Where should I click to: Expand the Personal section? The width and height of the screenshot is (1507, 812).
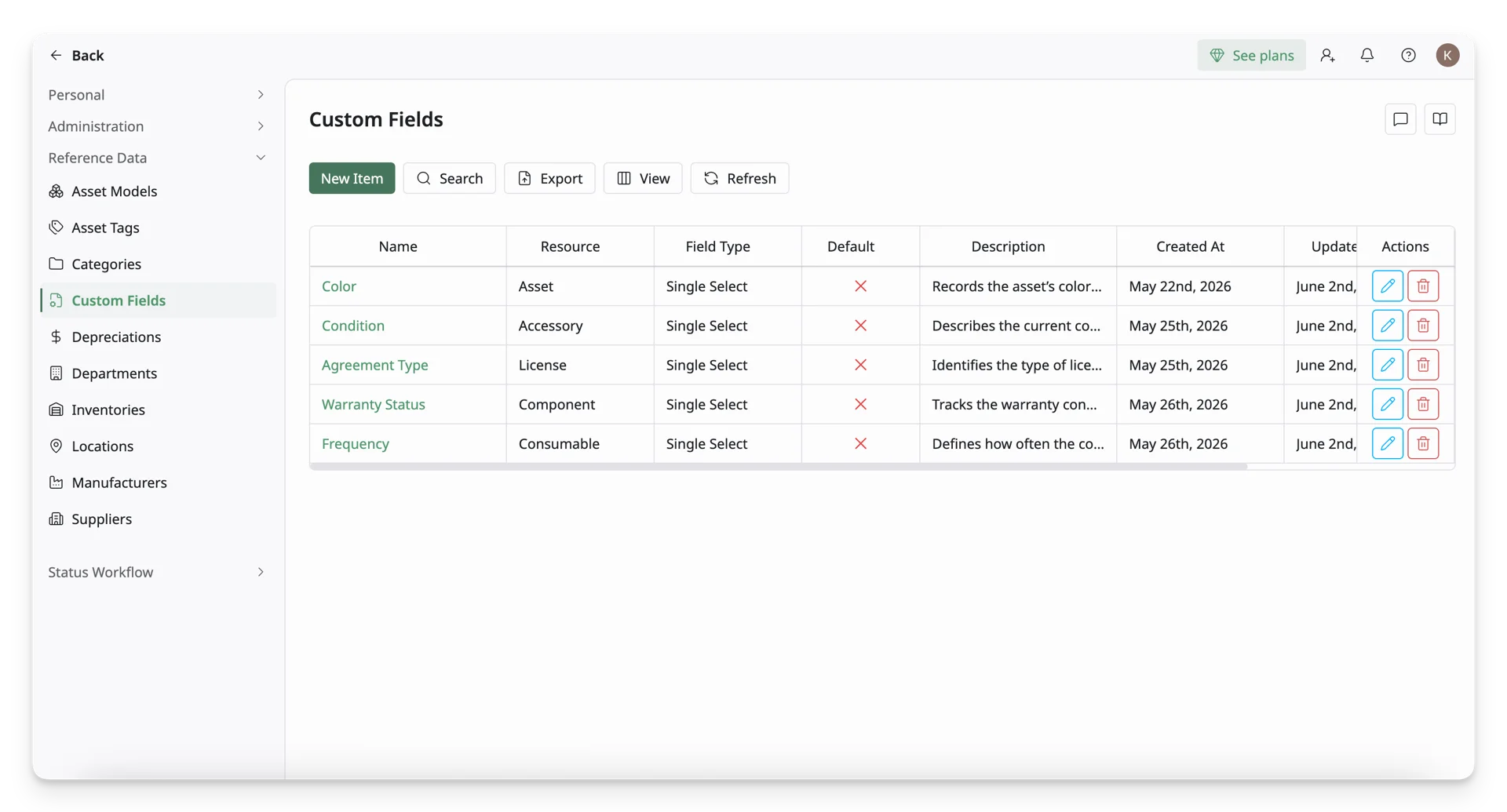pyautogui.click(x=157, y=94)
